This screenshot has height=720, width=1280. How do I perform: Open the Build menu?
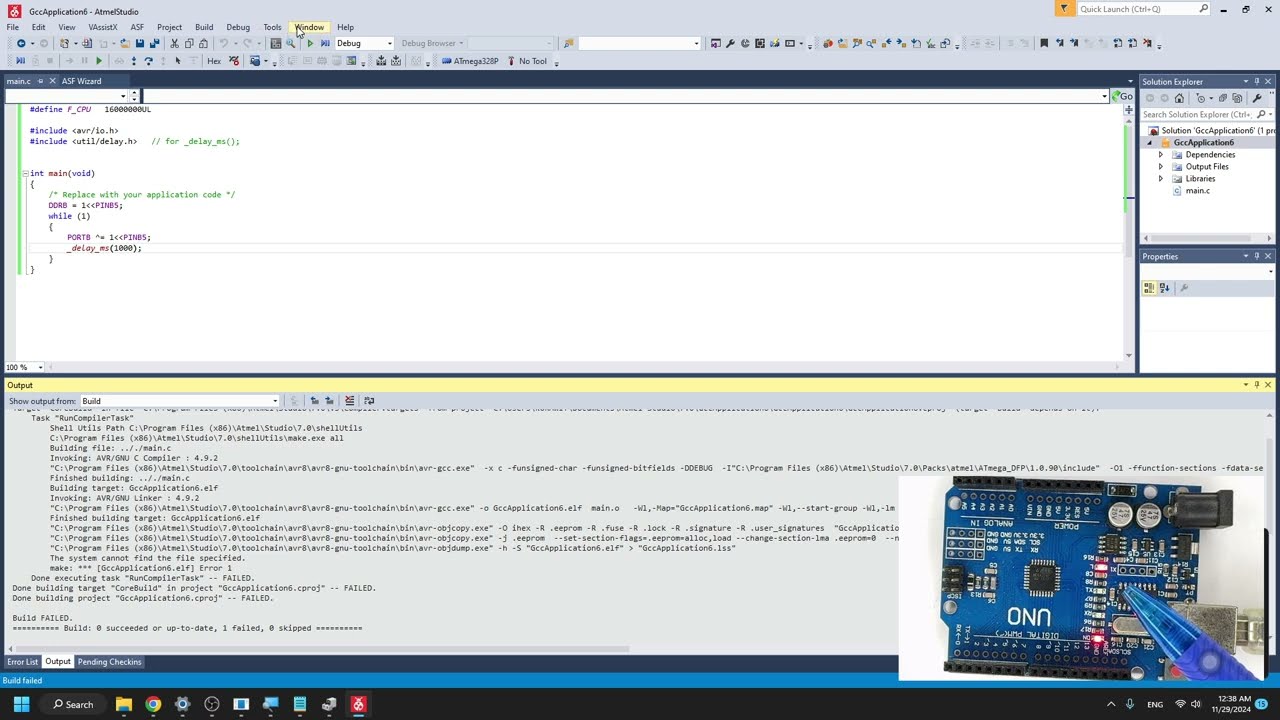tap(204, 27)
